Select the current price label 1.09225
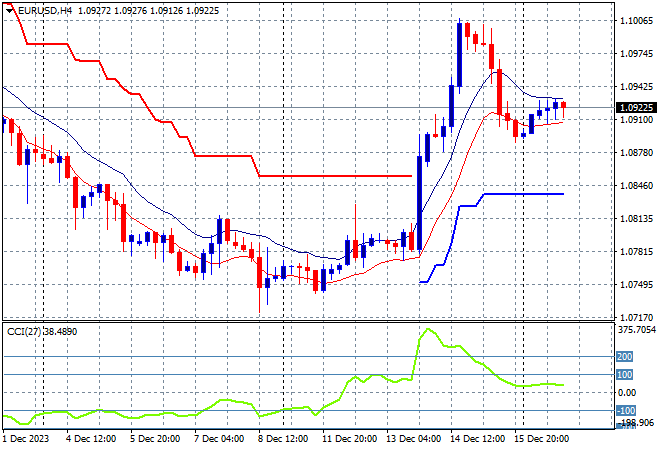The height and width of the screenshot is (450, 660). (636, 108)
